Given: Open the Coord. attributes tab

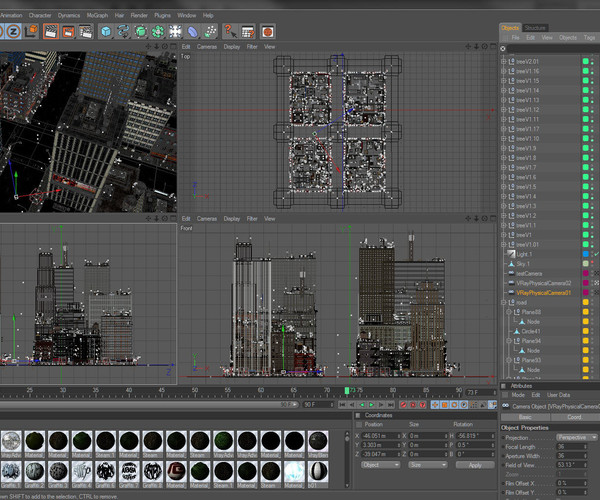Looking at the screenshot, I should pyautogui.click(x=574, y=417).
